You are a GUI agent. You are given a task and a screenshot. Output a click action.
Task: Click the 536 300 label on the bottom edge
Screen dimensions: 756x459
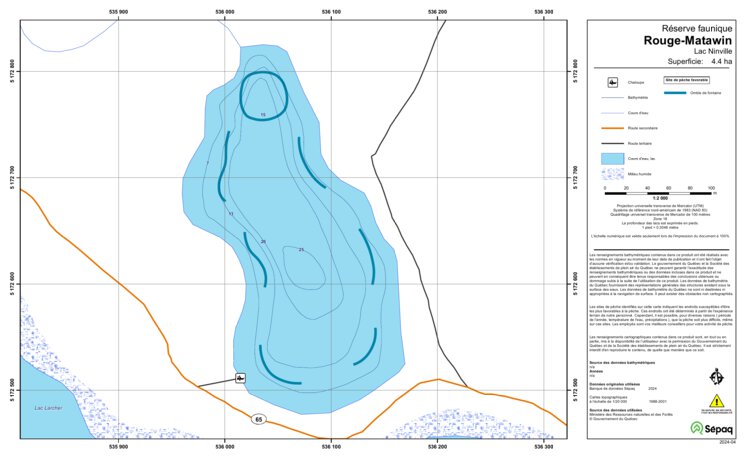[x=544, y=447]
